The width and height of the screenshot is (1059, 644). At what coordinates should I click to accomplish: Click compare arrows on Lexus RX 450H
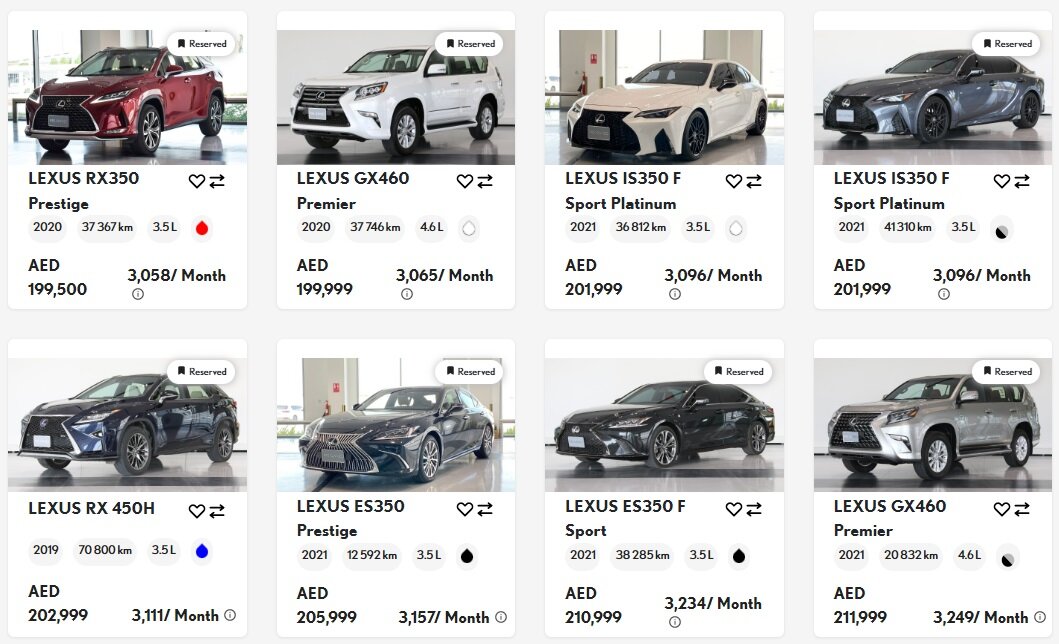[217, 511]
